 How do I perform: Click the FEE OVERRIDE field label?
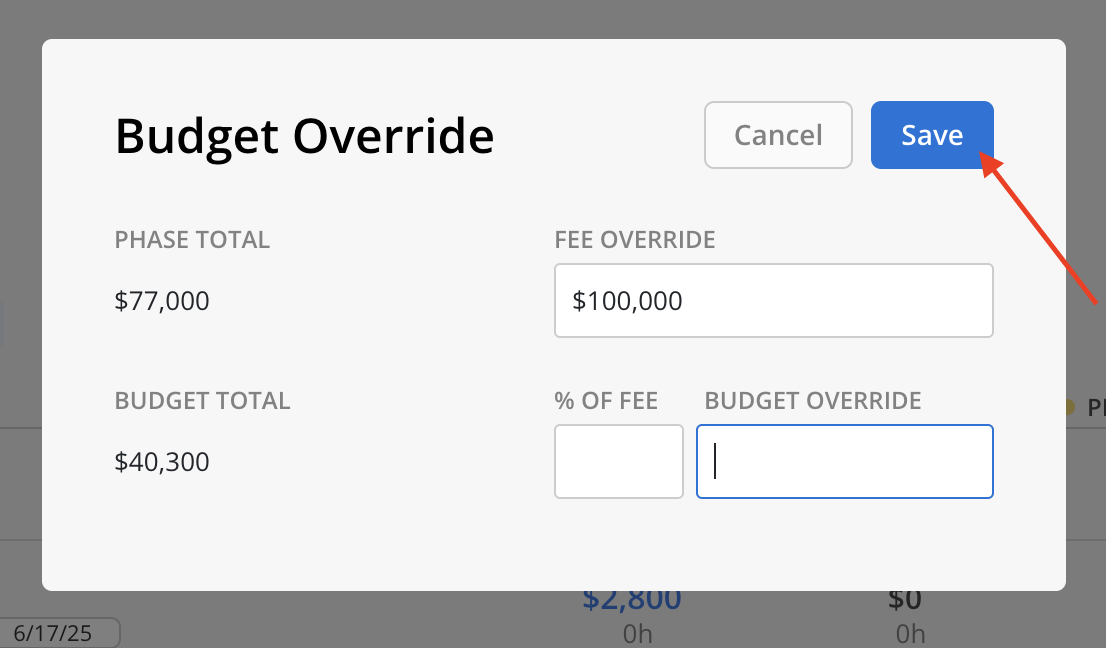[x=635, y=240]
